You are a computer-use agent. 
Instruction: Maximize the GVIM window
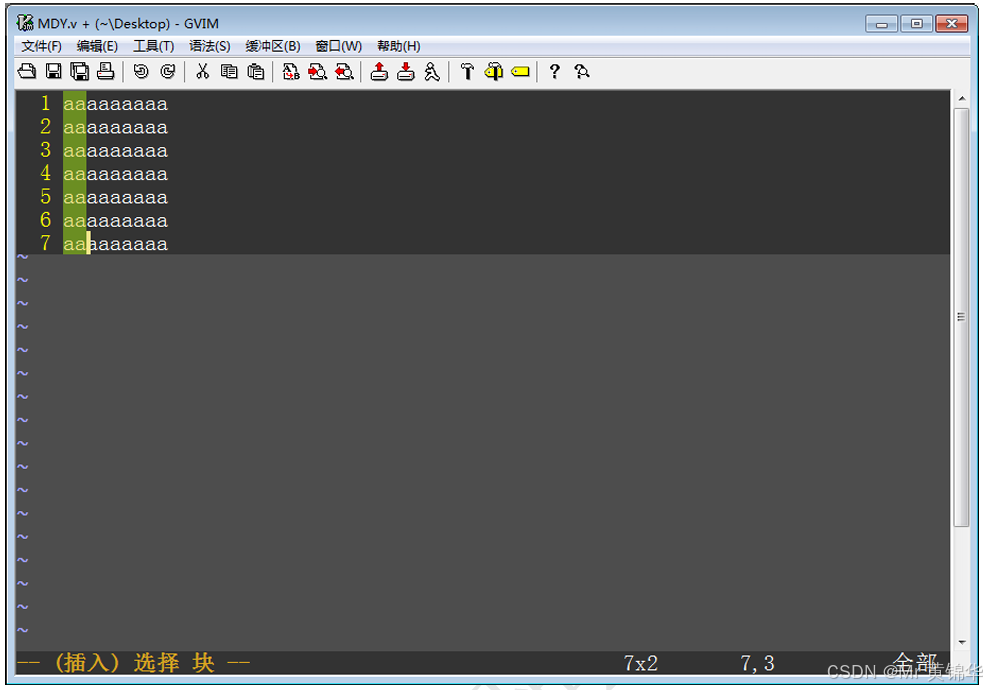(x=916, y=24)
